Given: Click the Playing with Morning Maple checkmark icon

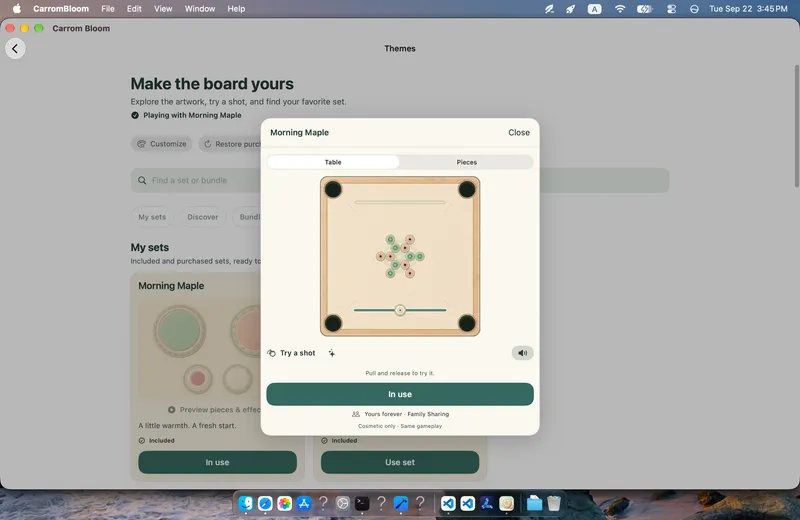Looking at the screenshot, I should [x=135, y=115].
